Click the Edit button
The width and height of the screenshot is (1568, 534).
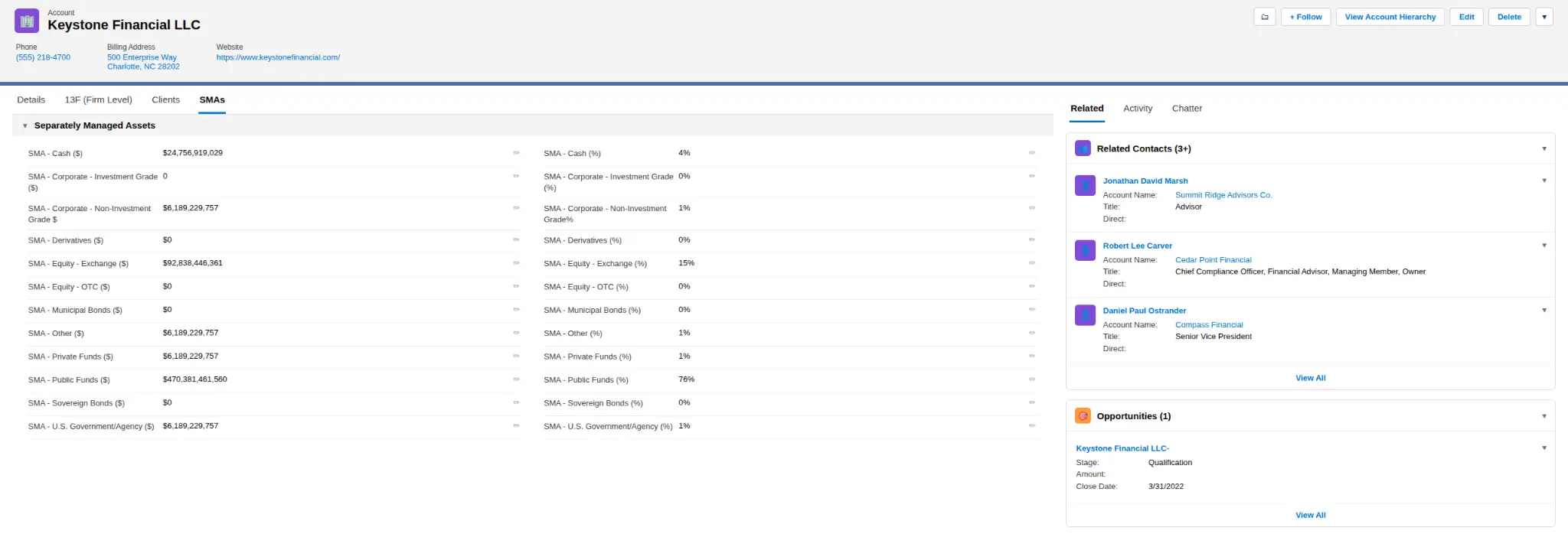pos(1466,17)
